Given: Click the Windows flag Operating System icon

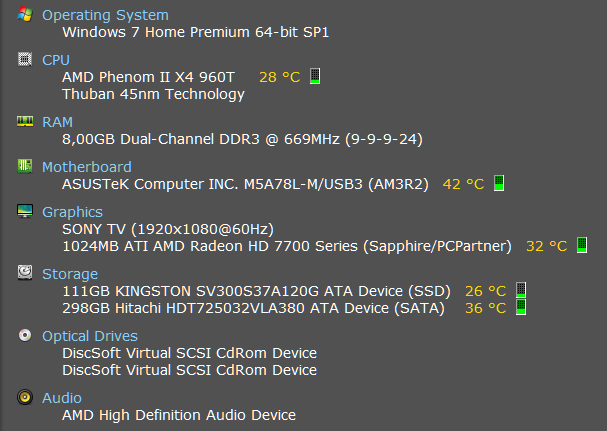Looking at the screenshot, I should coord(25,14).
